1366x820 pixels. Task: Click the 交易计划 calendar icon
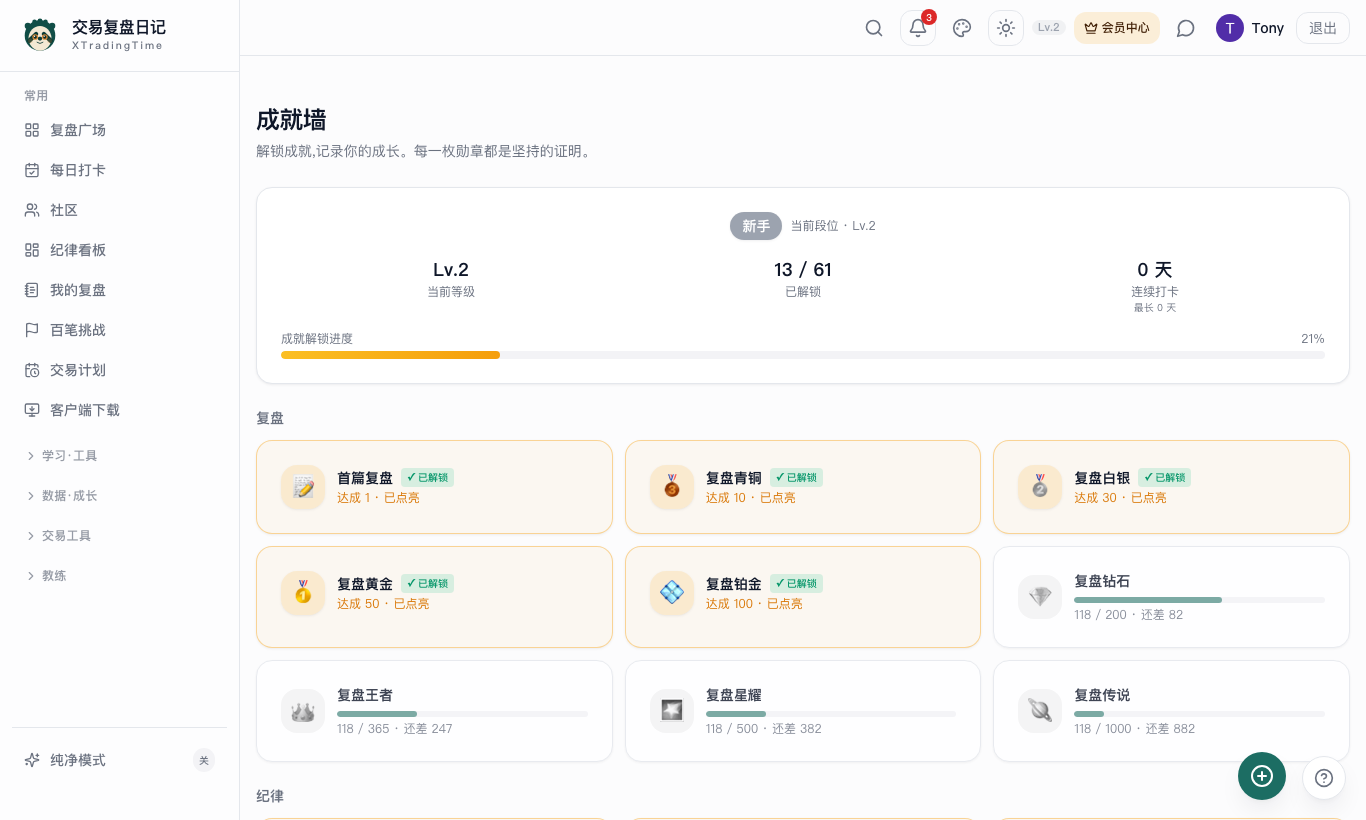point(32,370)
